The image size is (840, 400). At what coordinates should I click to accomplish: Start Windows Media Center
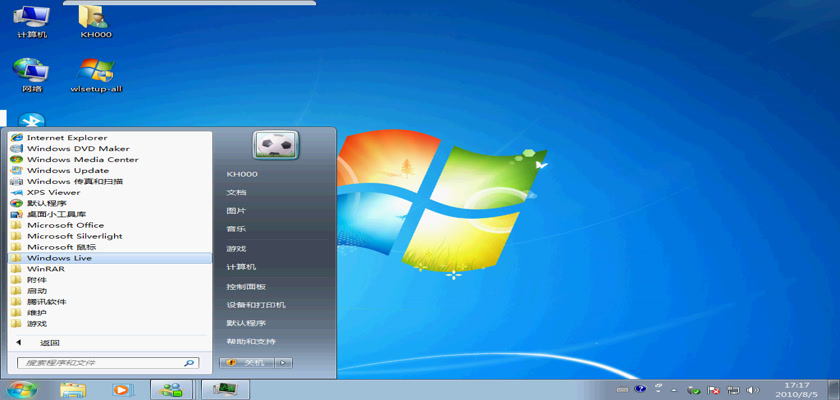tap(110, 160)
